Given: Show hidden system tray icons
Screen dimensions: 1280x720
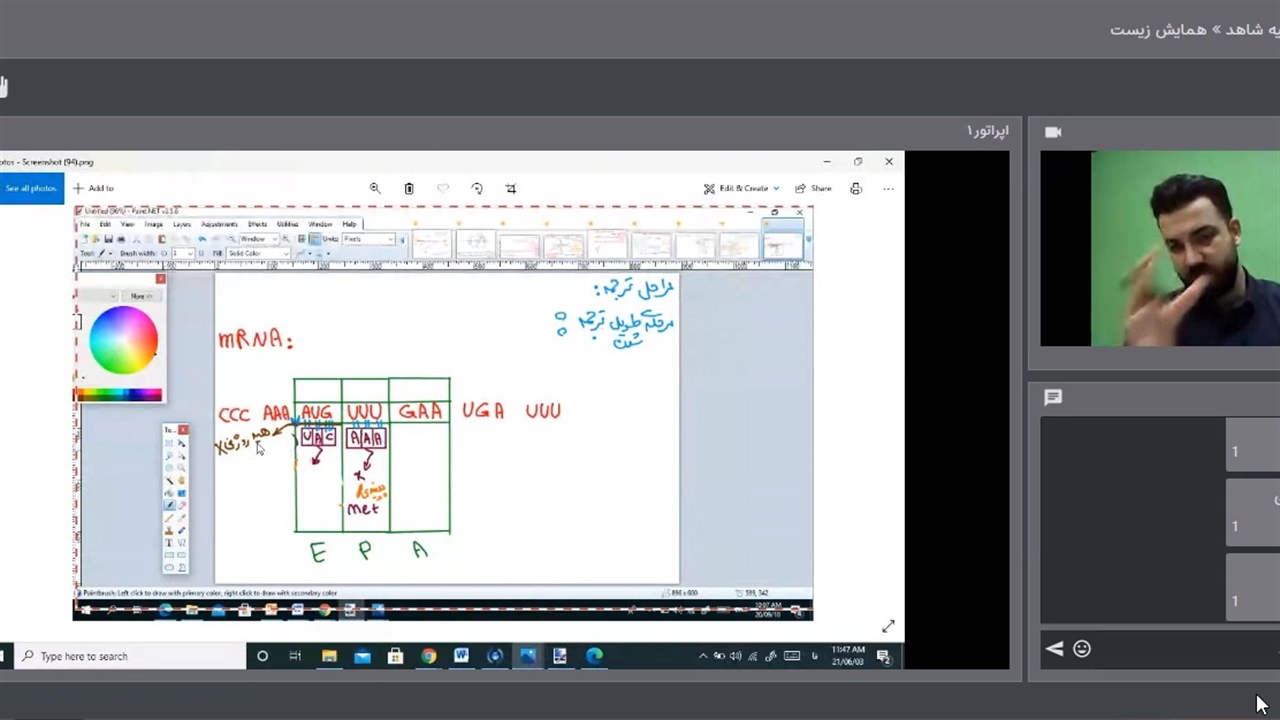Looking at the screenshot, I should click(703, 656).
